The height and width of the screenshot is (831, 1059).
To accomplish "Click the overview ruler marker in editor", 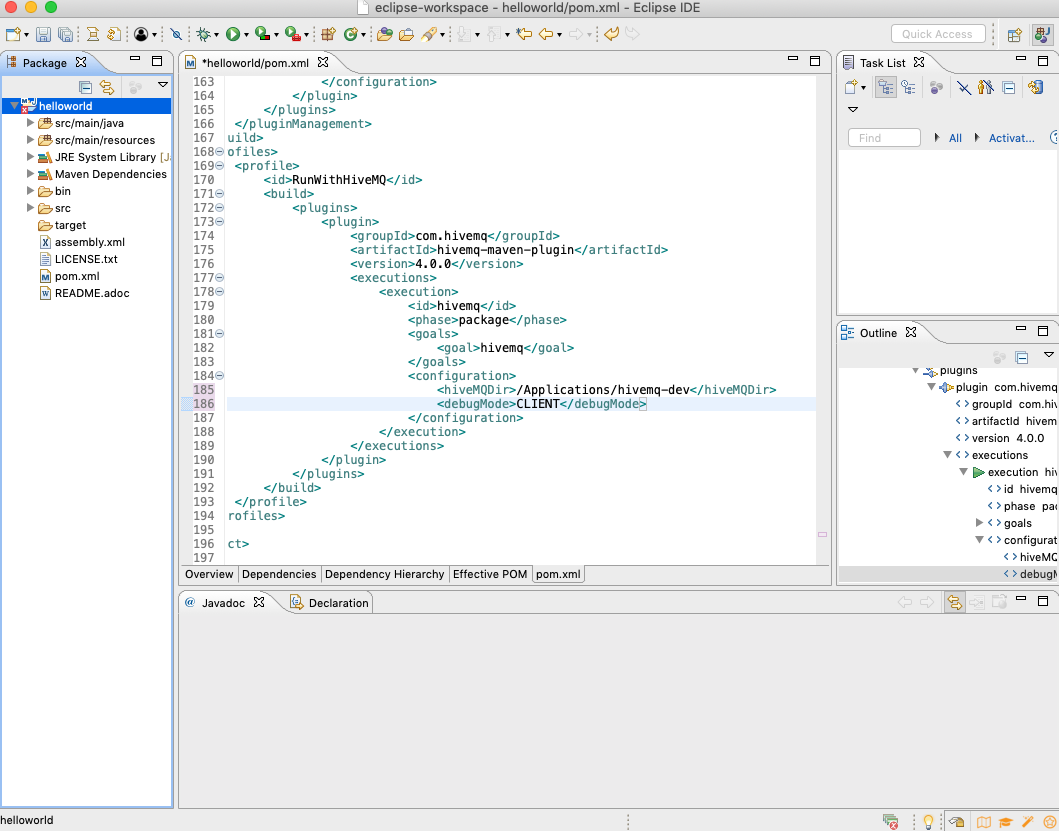I will coord(822,534).
